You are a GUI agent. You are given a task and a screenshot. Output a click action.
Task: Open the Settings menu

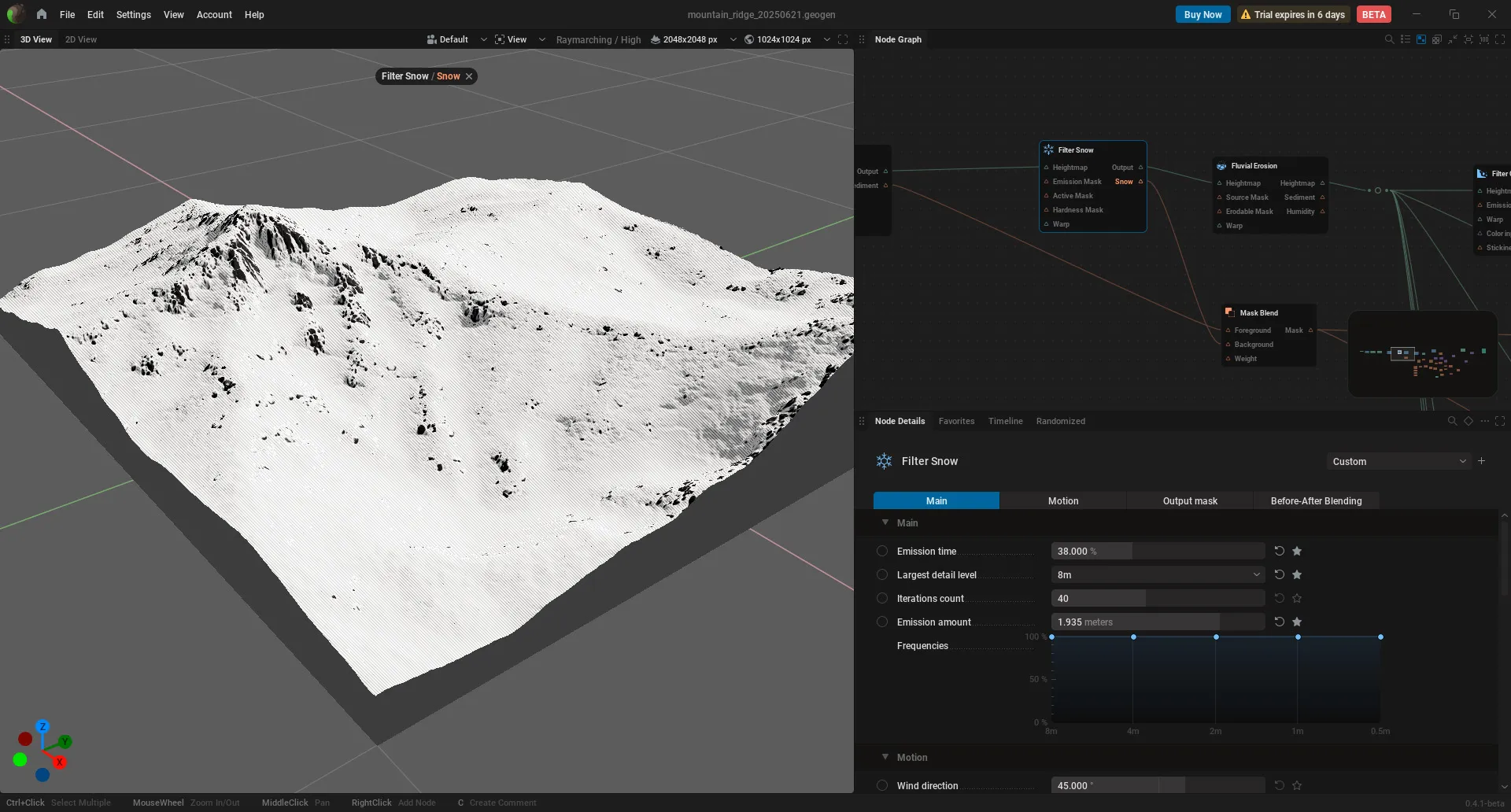tap(133, 14)
